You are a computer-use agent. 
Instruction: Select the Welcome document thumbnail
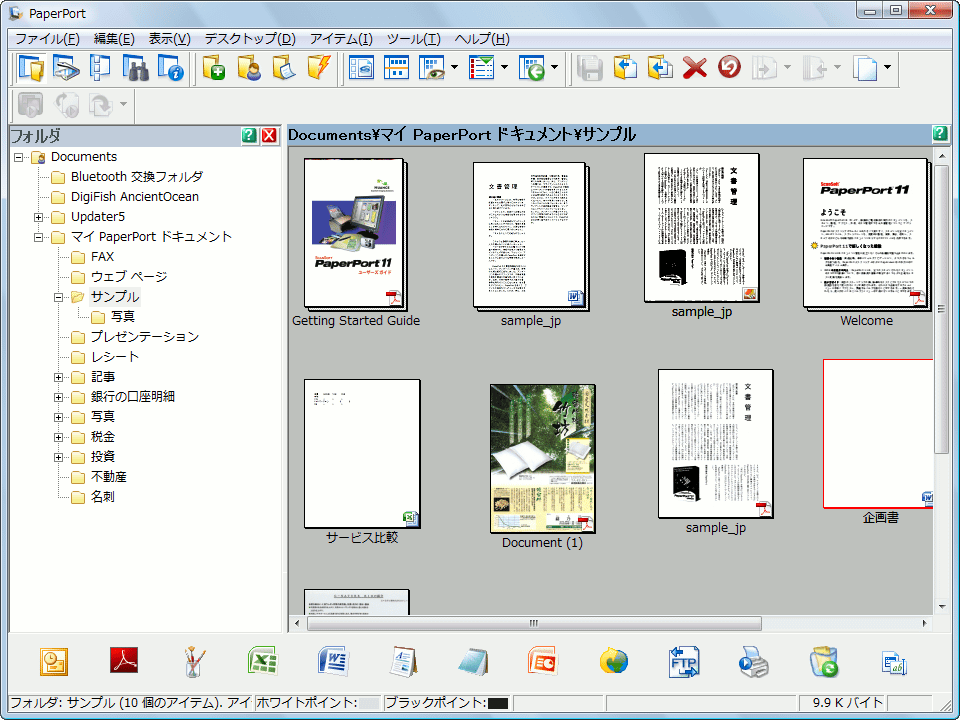[x=866, y=236]
